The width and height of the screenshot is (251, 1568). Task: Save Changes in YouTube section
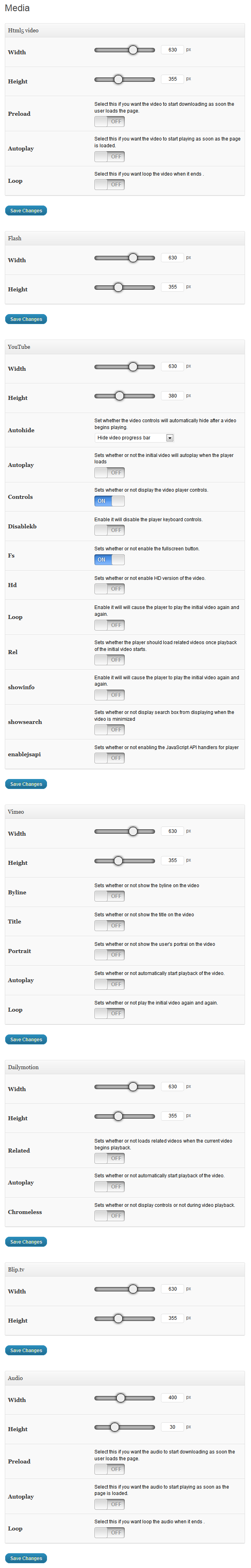pyautogui.click(x=26, y=784)
